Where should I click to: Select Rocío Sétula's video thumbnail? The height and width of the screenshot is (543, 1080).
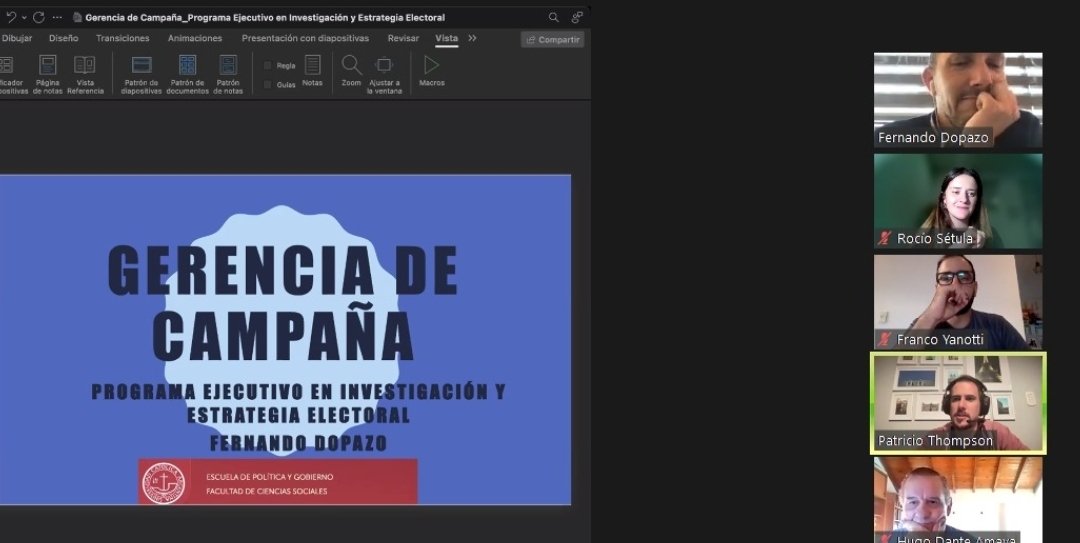(958, 201)
